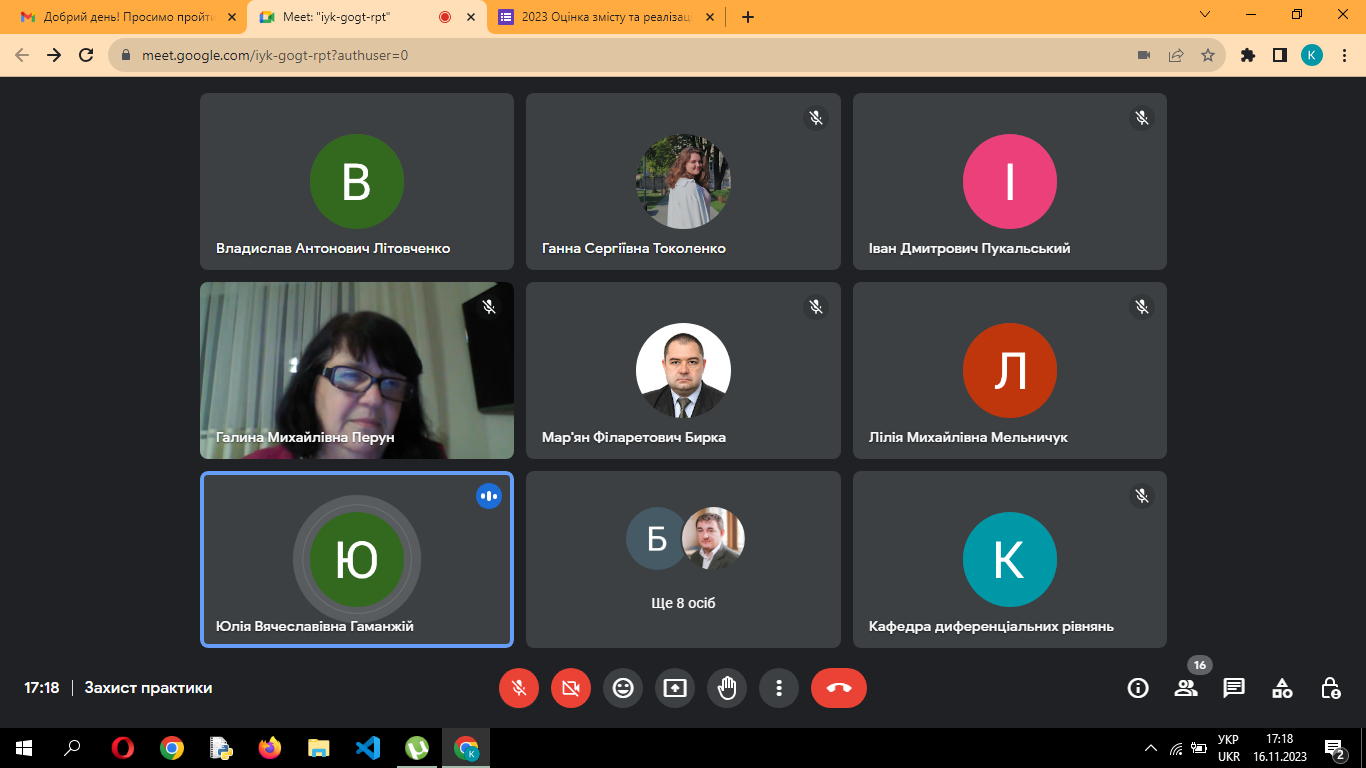The width and height of the screenshot is (1366, 768).
Task: Click the system clock 17:18 16.11.2023
Action: [1279, 748]
